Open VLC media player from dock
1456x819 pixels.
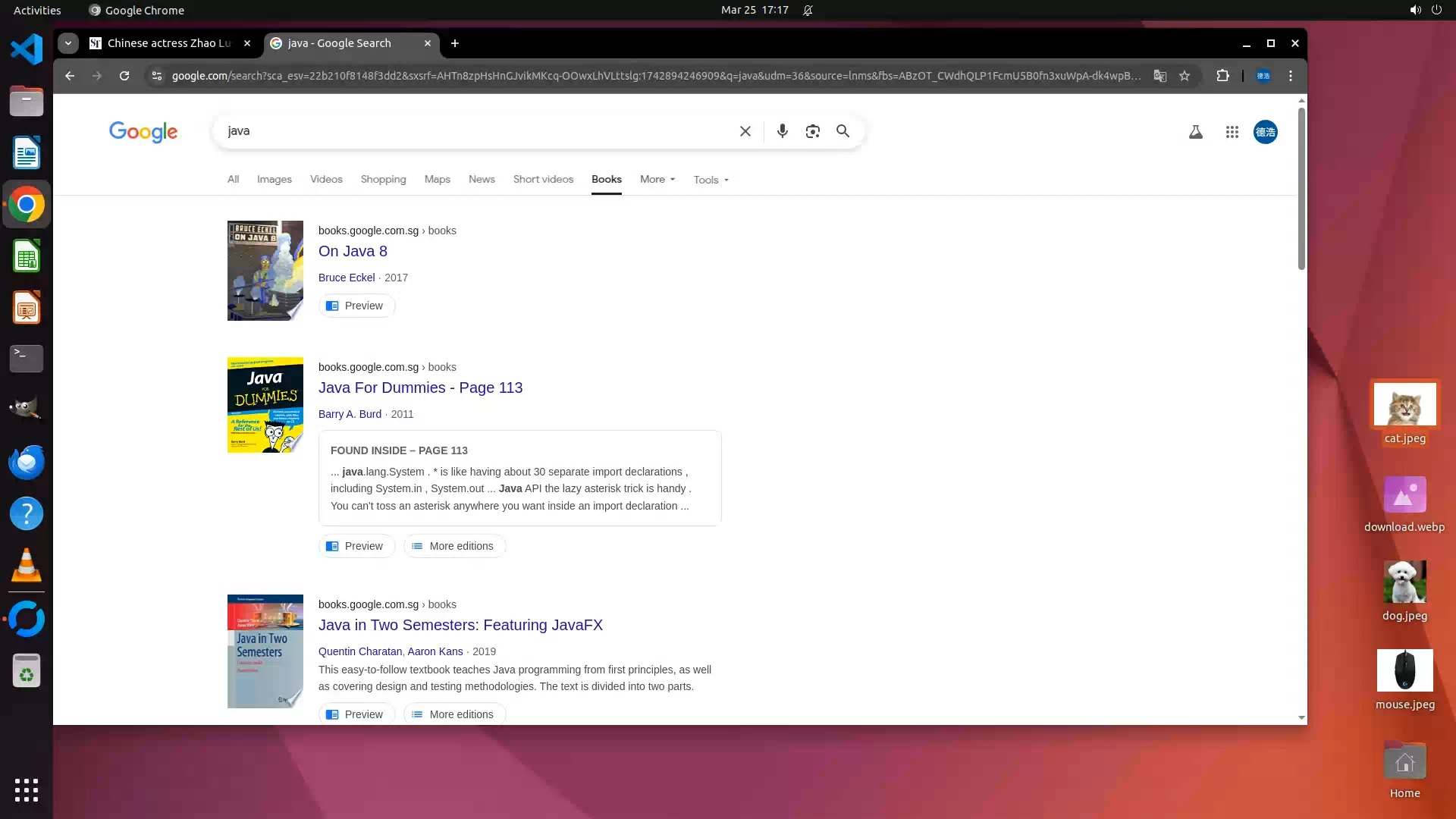pyautogui.click(x=26, y=566)
